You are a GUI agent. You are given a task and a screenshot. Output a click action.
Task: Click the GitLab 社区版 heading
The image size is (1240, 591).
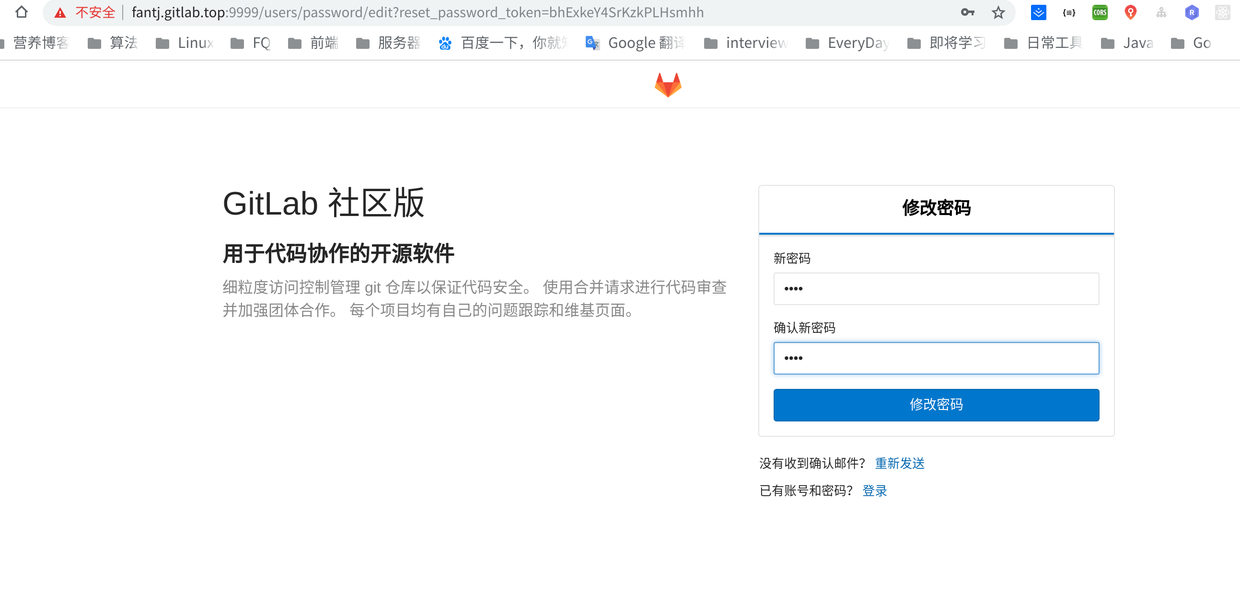pos(324,203)
